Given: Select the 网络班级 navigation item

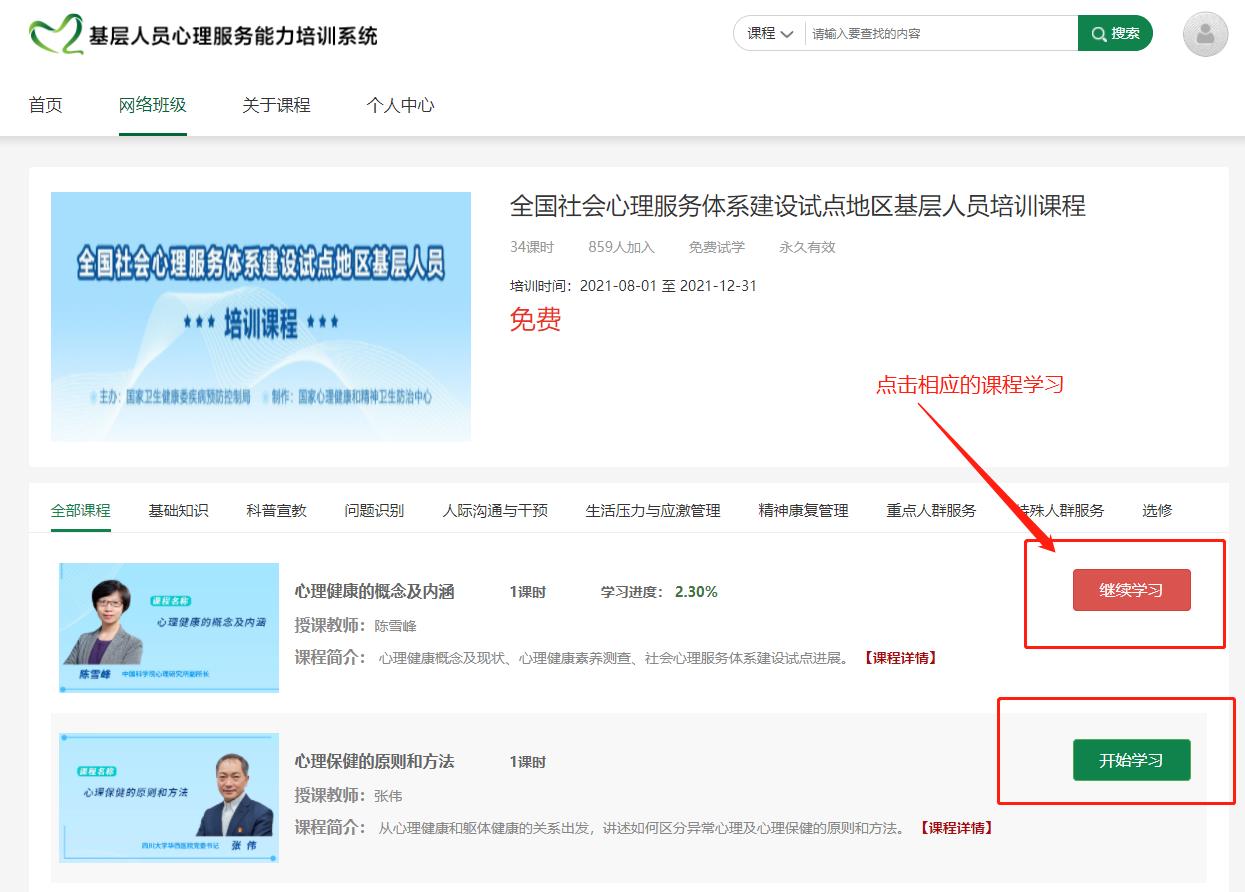Looking at the screenshot, I should [152, 105].
